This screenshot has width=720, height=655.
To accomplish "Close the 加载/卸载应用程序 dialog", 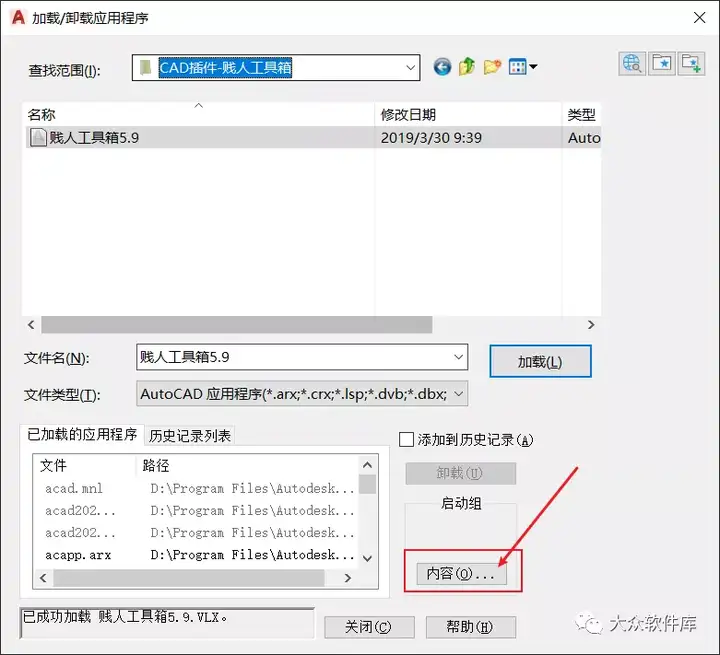I will [699, 17].
